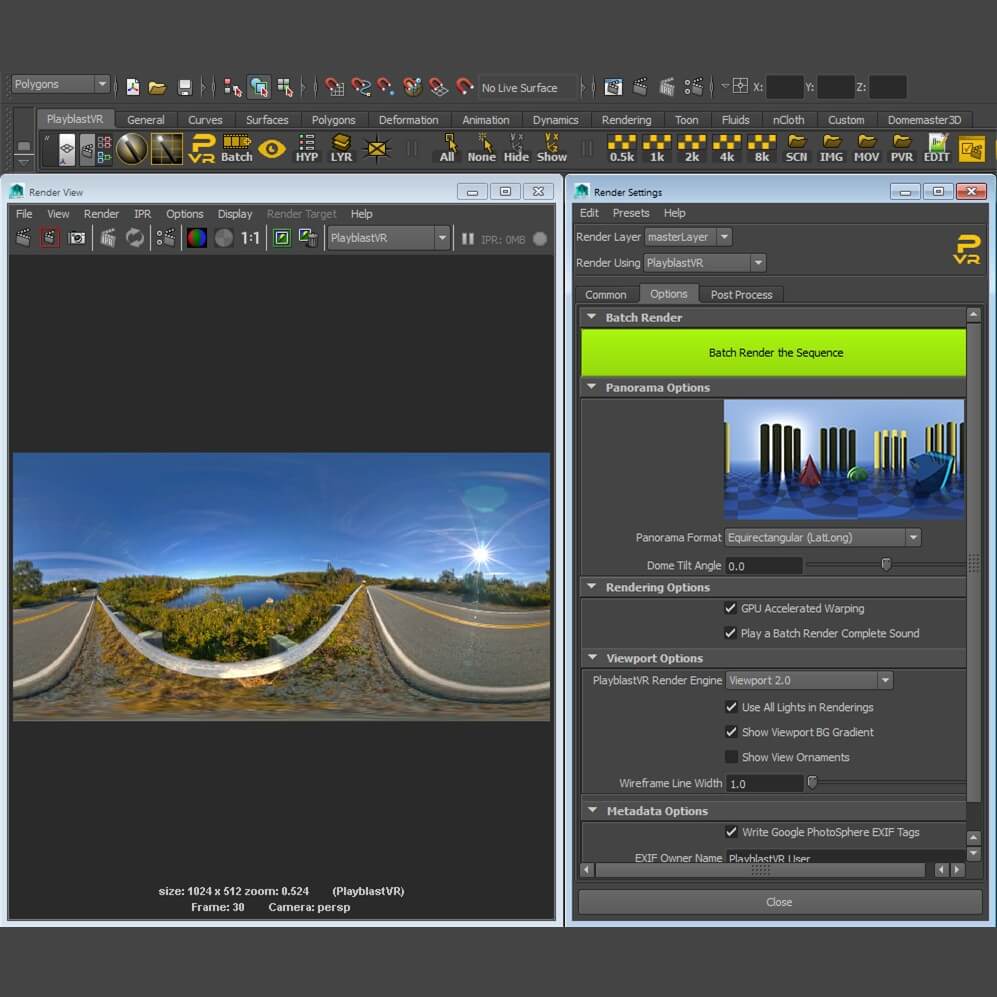Screen dimensions: 997x997
Task: Toggle the RGB channels display icon
Action: click(196, 238)
